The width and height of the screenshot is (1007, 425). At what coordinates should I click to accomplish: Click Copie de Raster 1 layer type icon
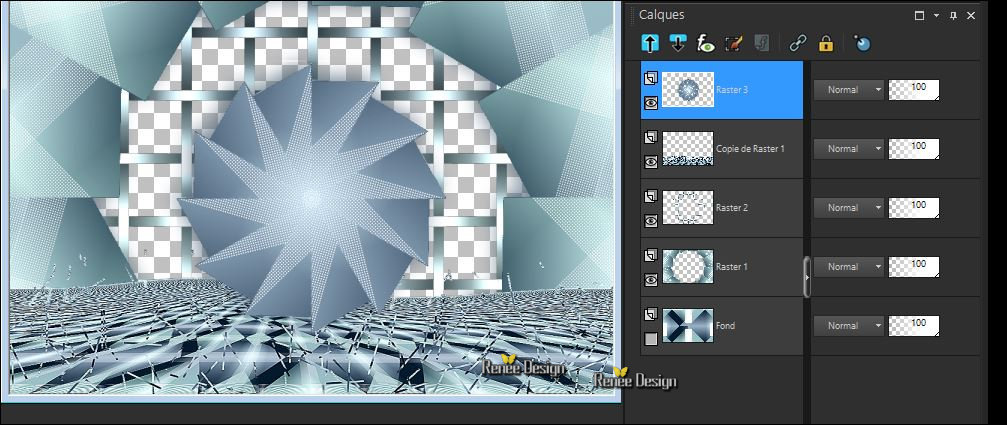(651, 137)
